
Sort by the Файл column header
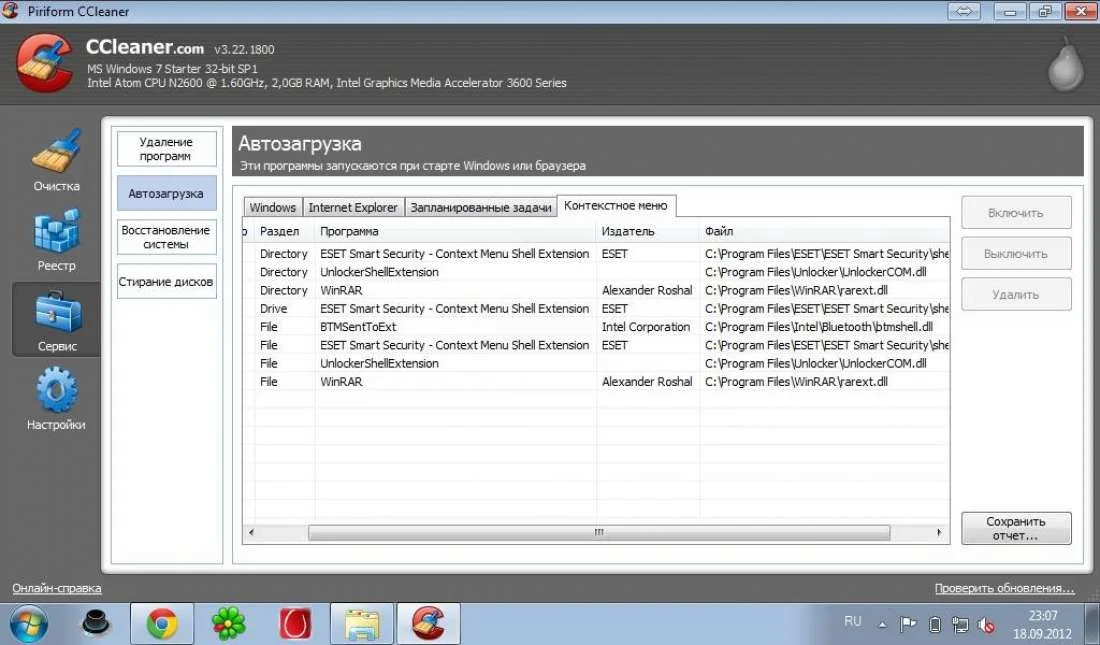(824, 231)
